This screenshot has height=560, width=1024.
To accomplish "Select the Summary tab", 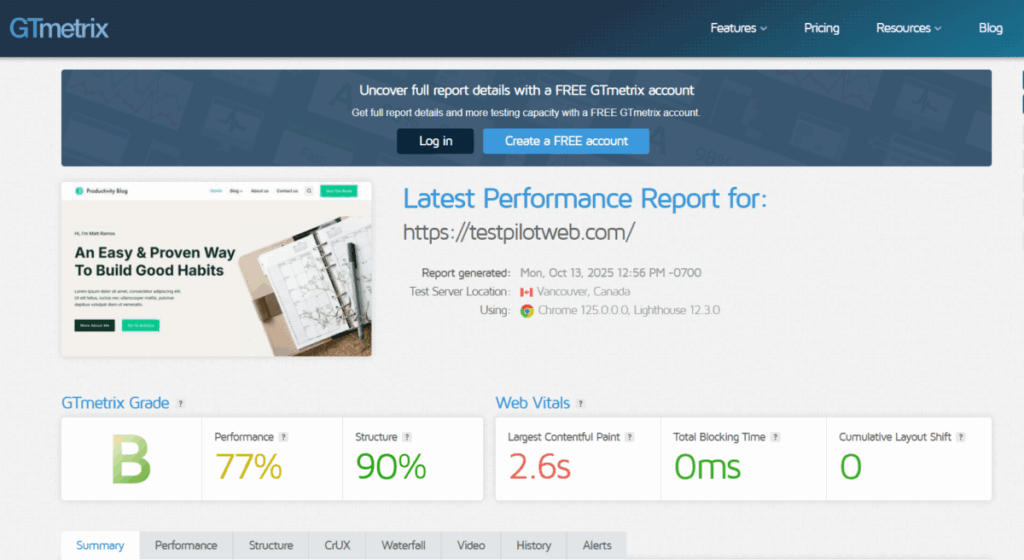I will (100, 546).
